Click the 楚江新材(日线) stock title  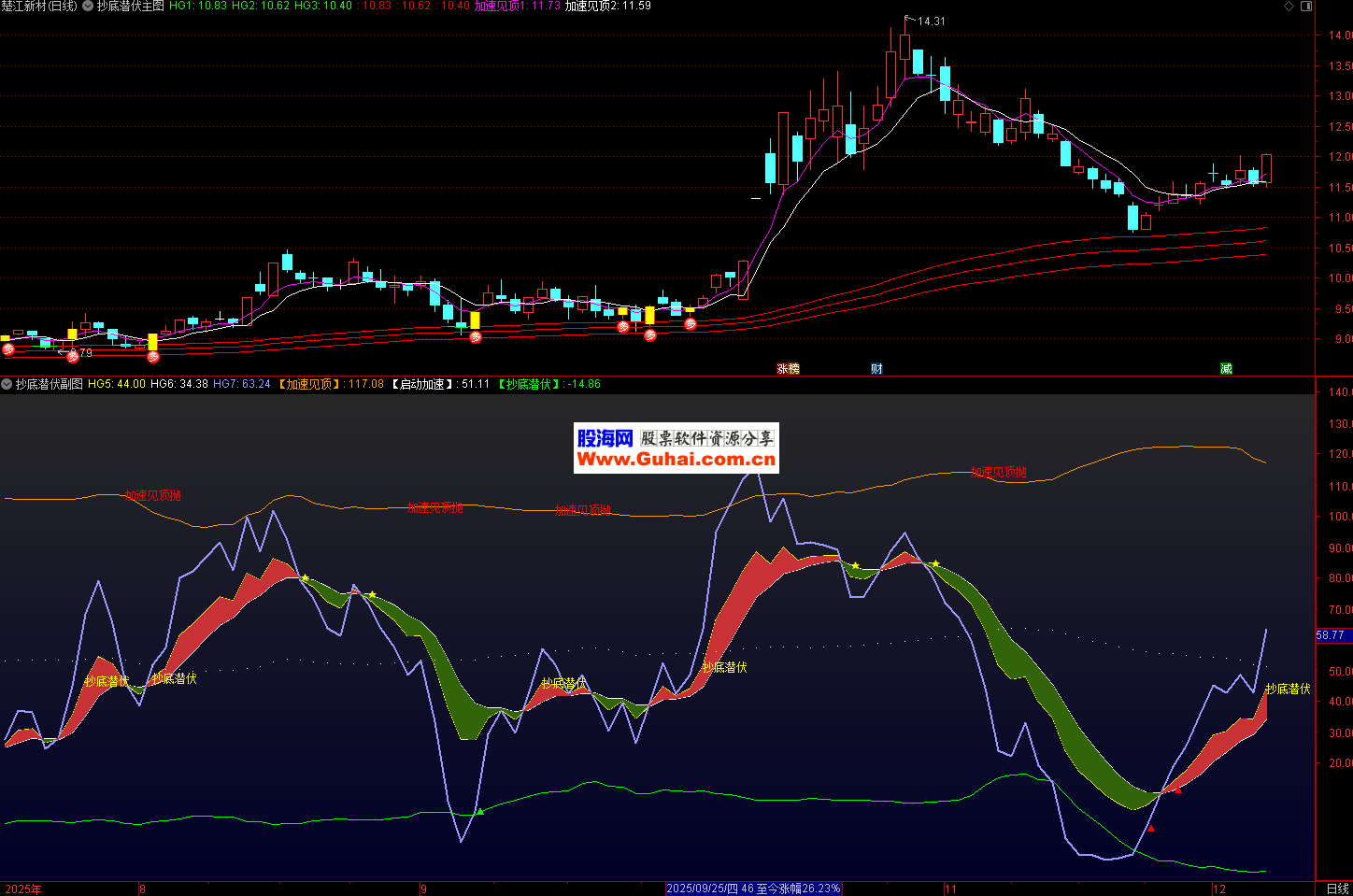(39, 6)
